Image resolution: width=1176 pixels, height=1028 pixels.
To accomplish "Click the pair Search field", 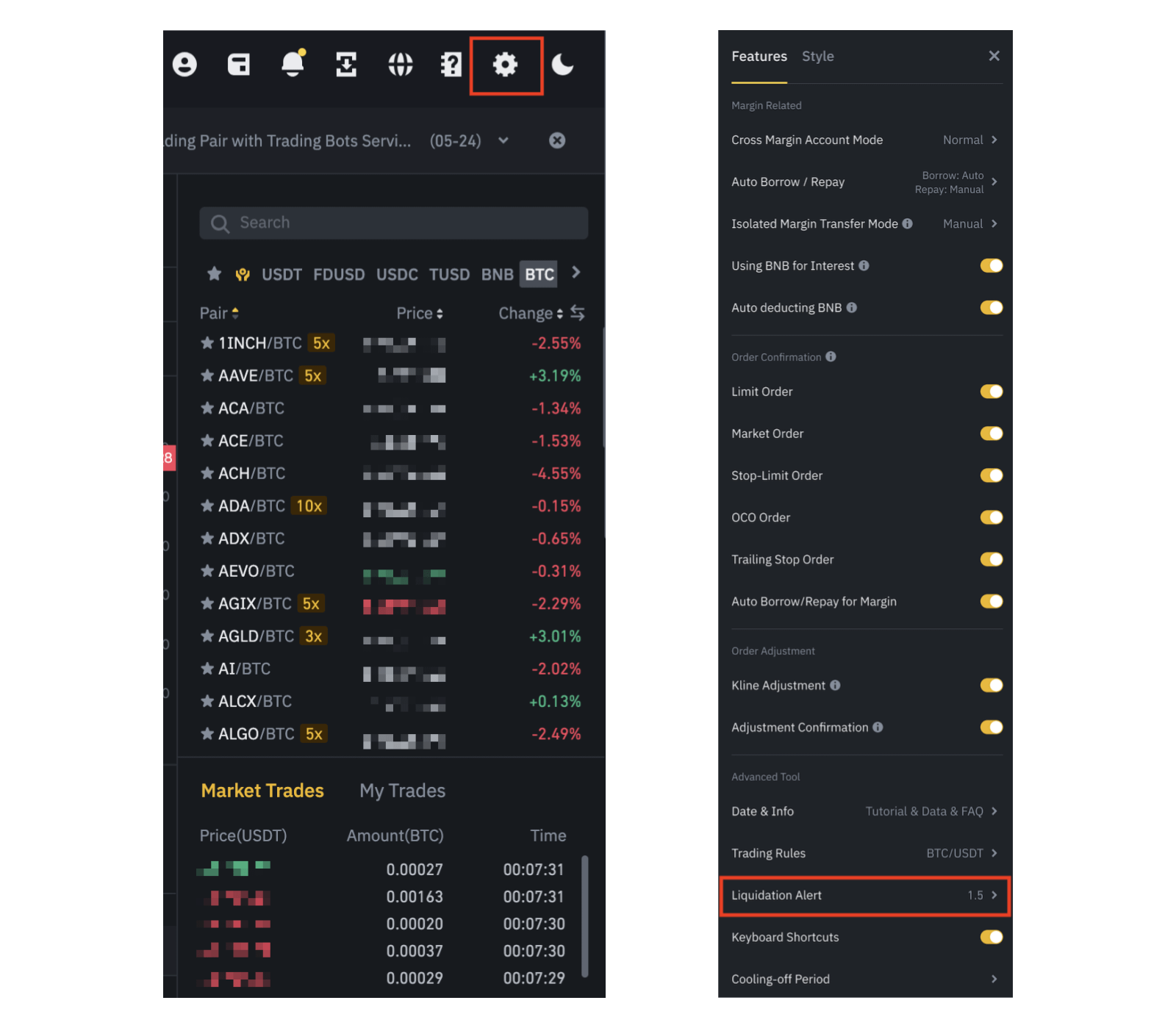I will coord(393,223).
